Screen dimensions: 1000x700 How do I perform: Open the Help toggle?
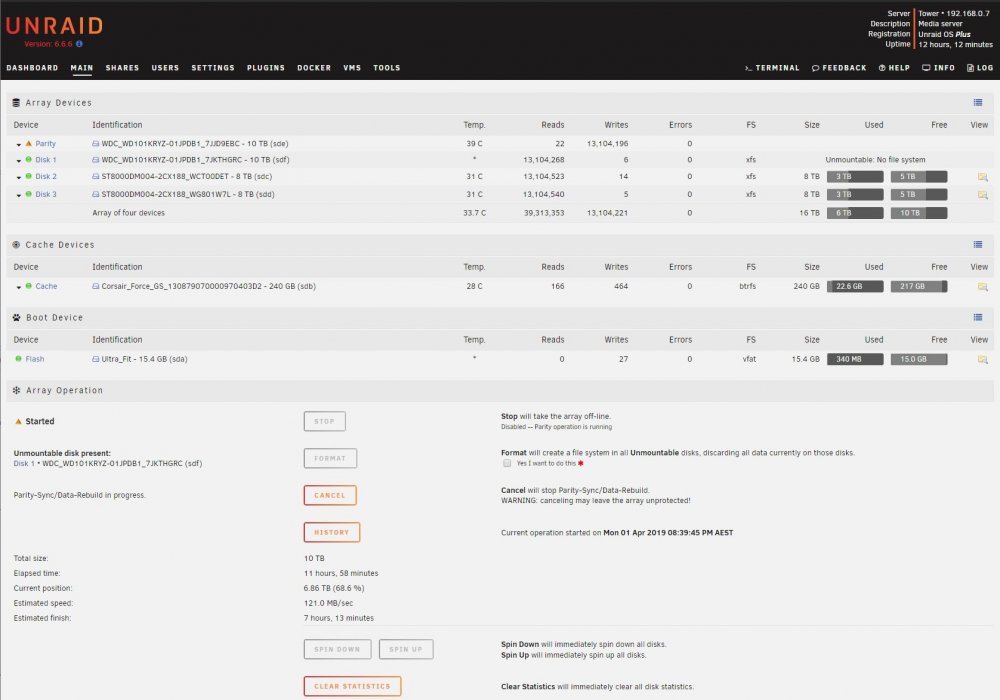coord(894,68)
